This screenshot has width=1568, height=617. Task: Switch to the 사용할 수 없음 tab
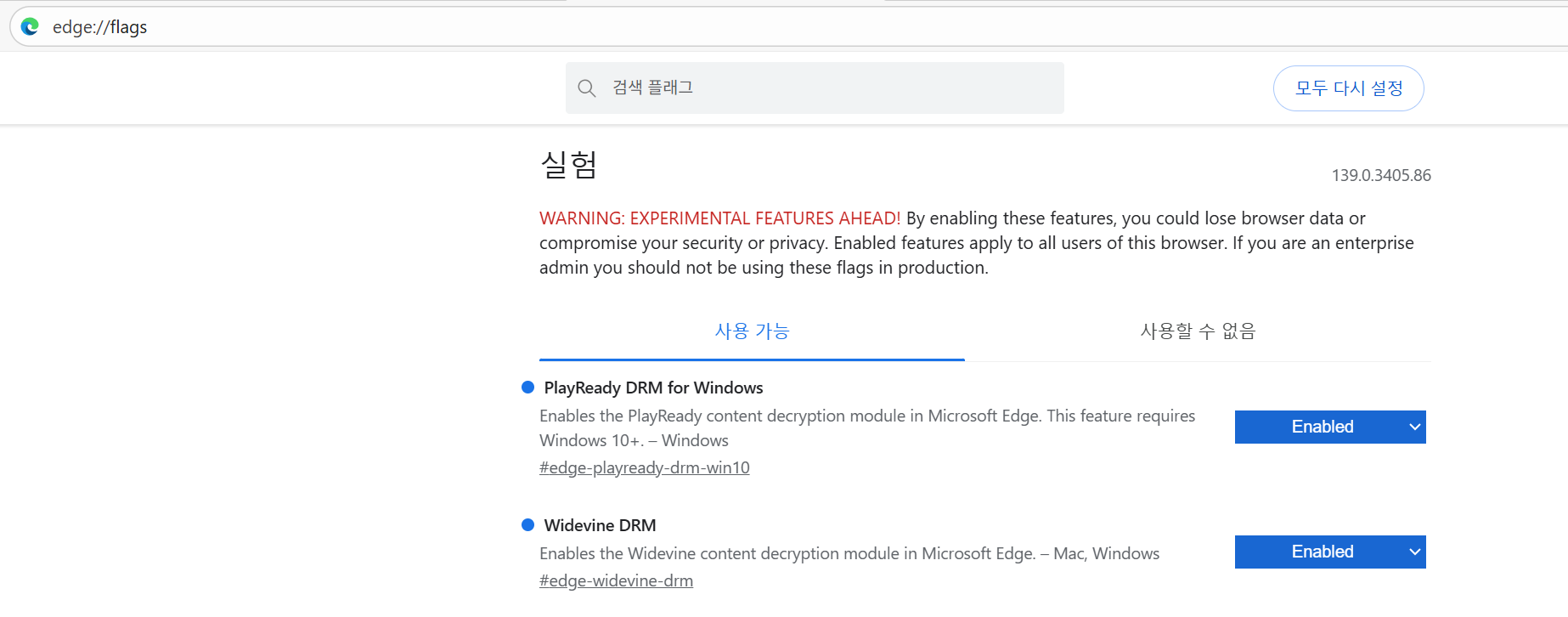pyautogui.click(x=1198, y=331)
